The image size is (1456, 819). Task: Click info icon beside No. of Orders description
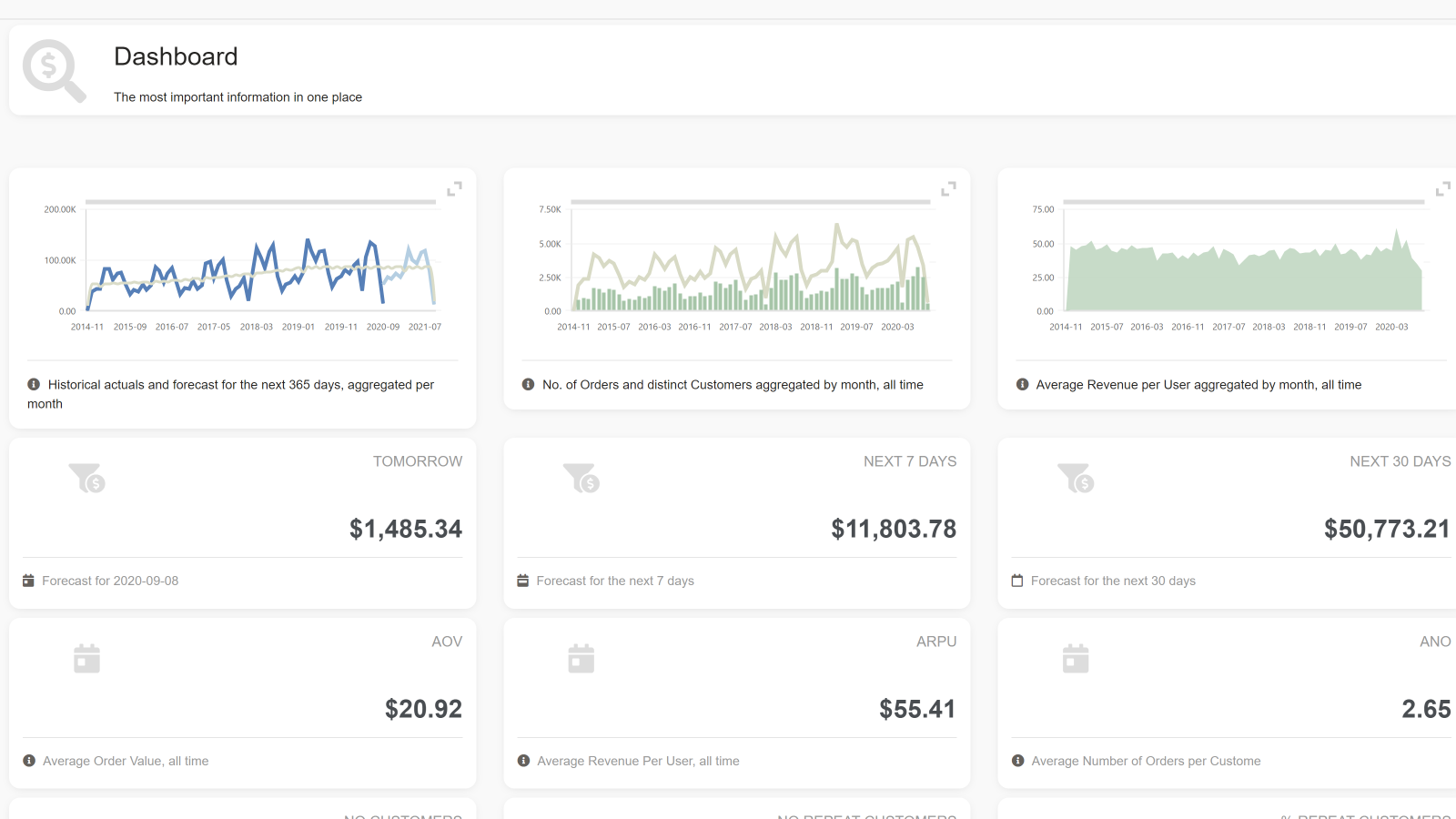pos(528,384)
